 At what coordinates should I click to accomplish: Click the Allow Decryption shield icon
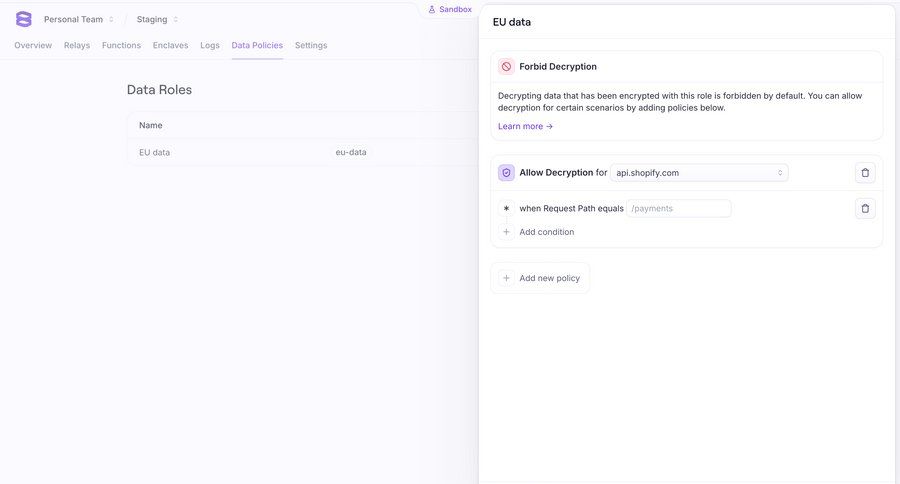(507, 173)
